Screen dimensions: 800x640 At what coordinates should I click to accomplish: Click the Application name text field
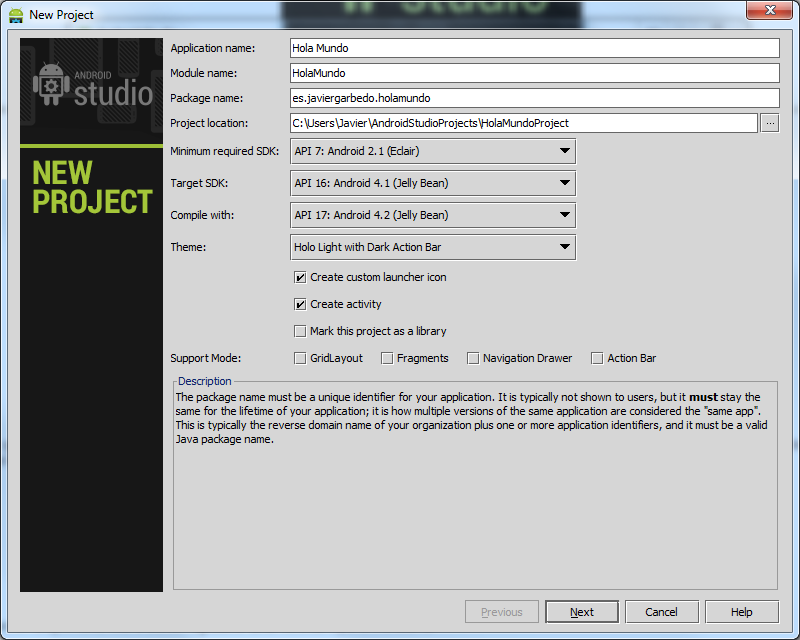pos(533,48)
